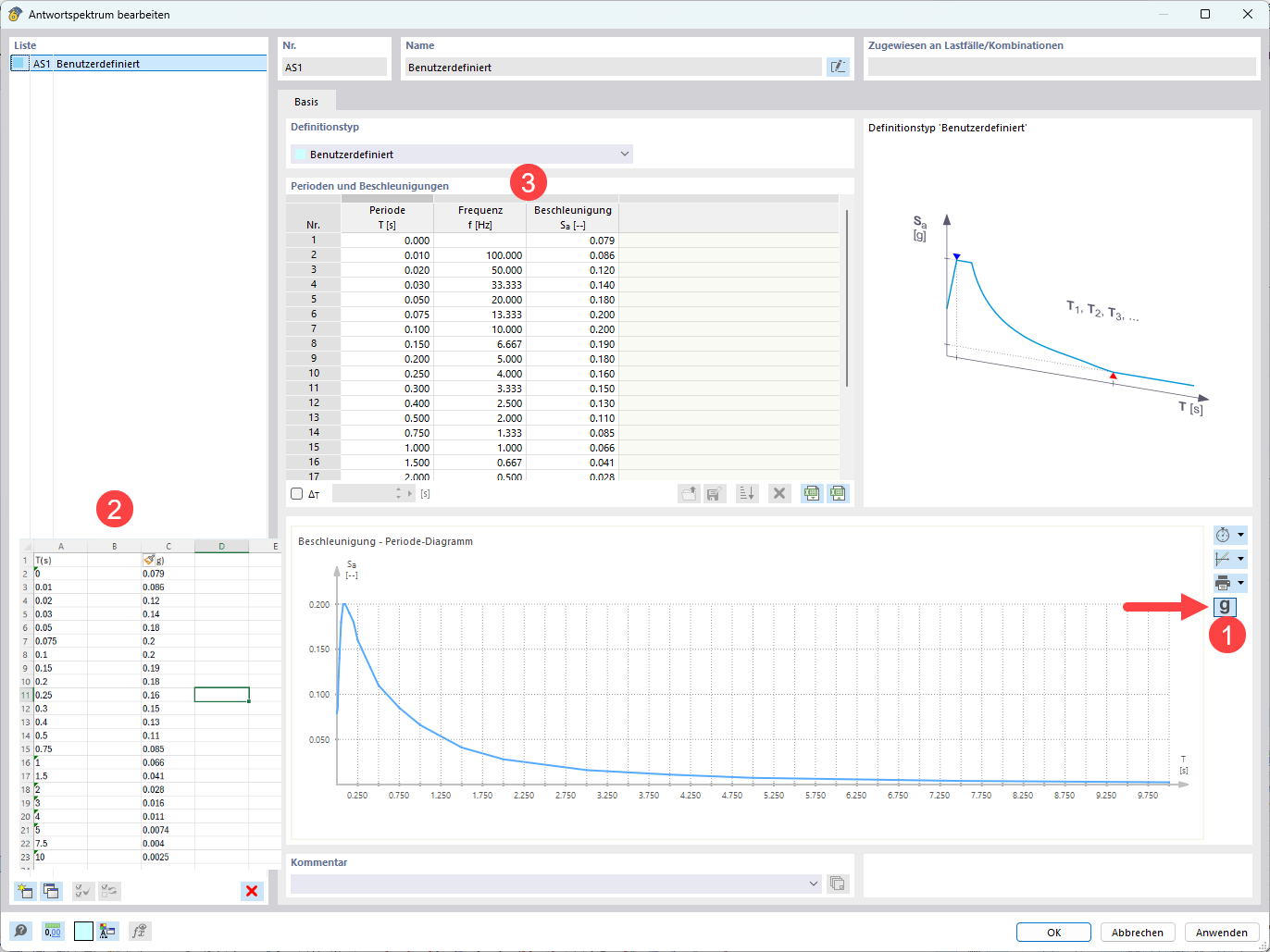Click the comment library icon beside Kommentar
Screen dimensions: 1270x952
point(838,884)
